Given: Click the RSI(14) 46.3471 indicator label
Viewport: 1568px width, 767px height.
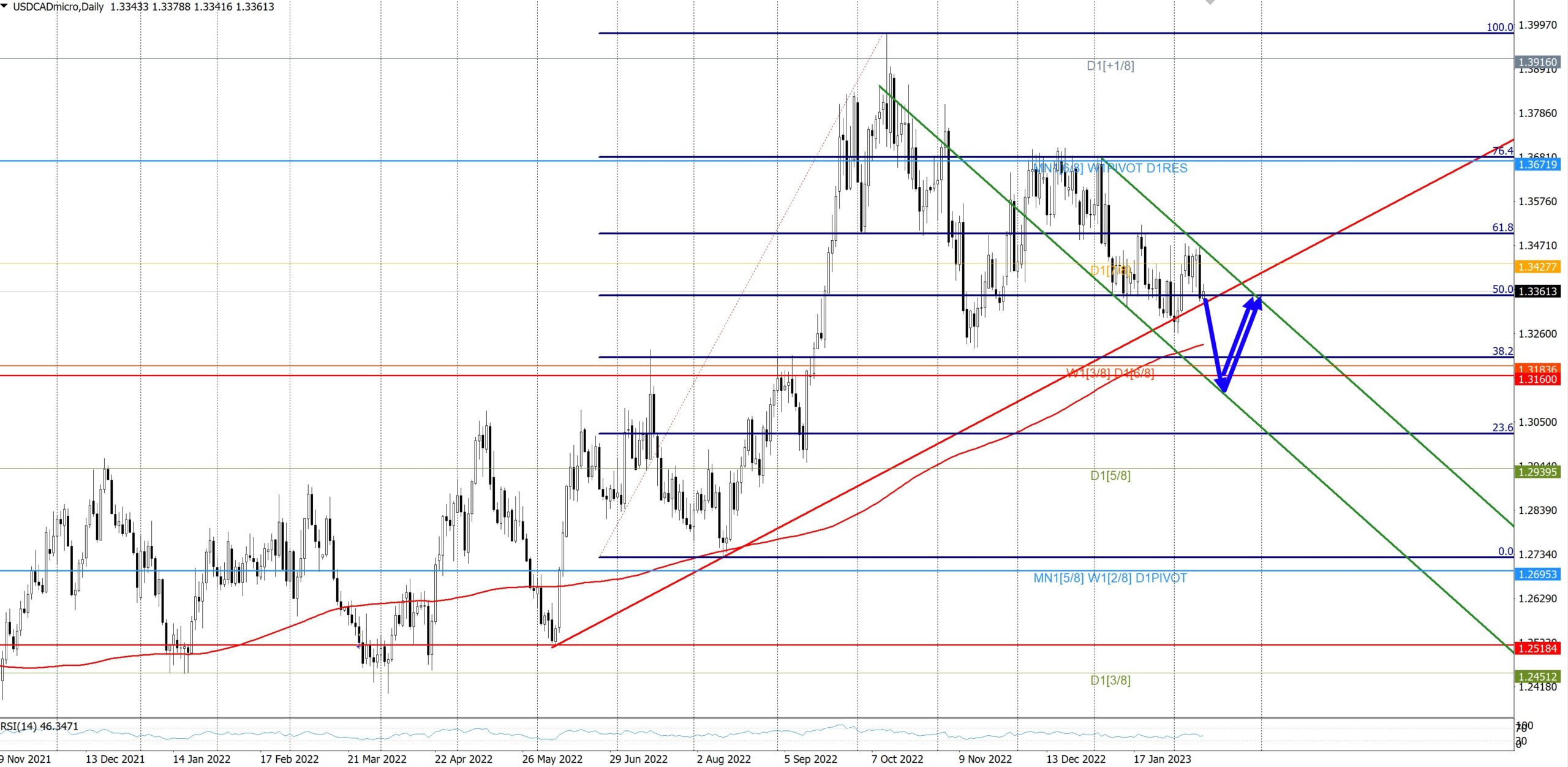Looking at the screenshot, I should point(40,727).
